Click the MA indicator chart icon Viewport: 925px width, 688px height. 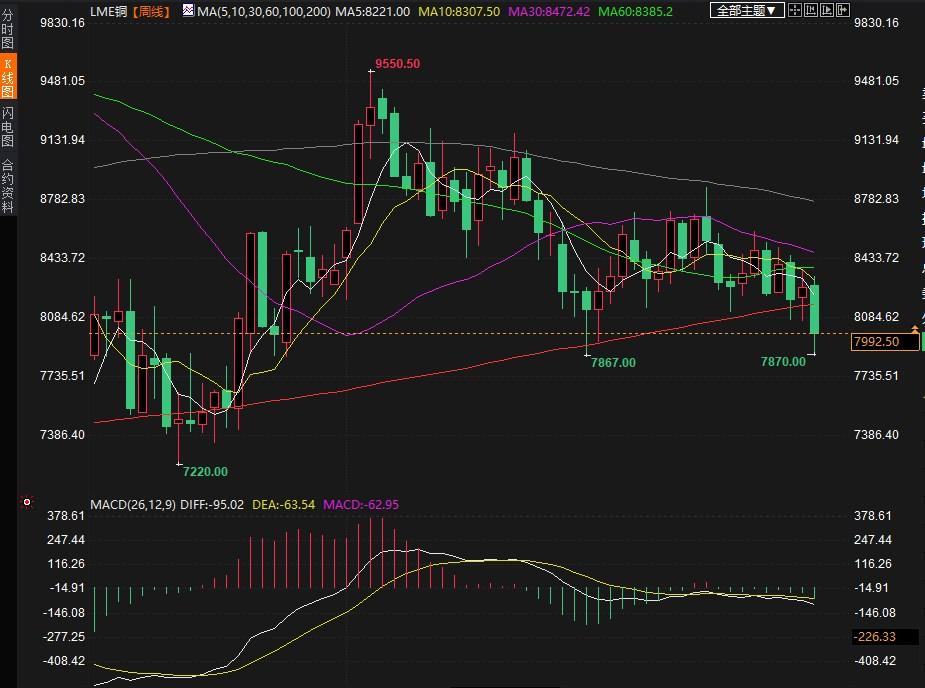click(187, 11)
